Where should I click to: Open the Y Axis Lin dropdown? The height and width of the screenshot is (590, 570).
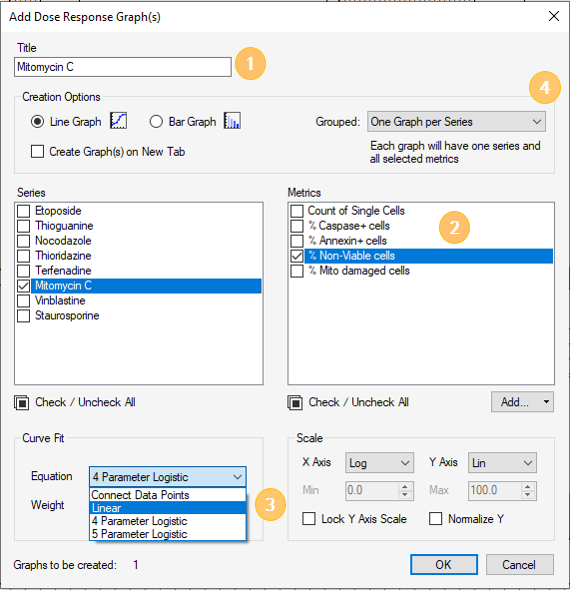pos(502,463)
